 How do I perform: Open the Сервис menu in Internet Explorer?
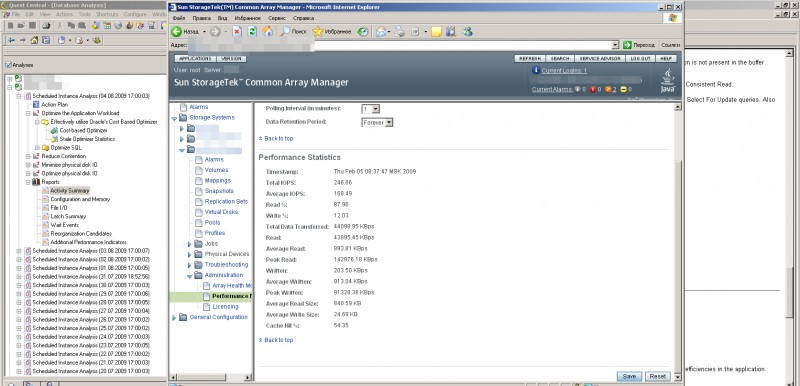277,18
